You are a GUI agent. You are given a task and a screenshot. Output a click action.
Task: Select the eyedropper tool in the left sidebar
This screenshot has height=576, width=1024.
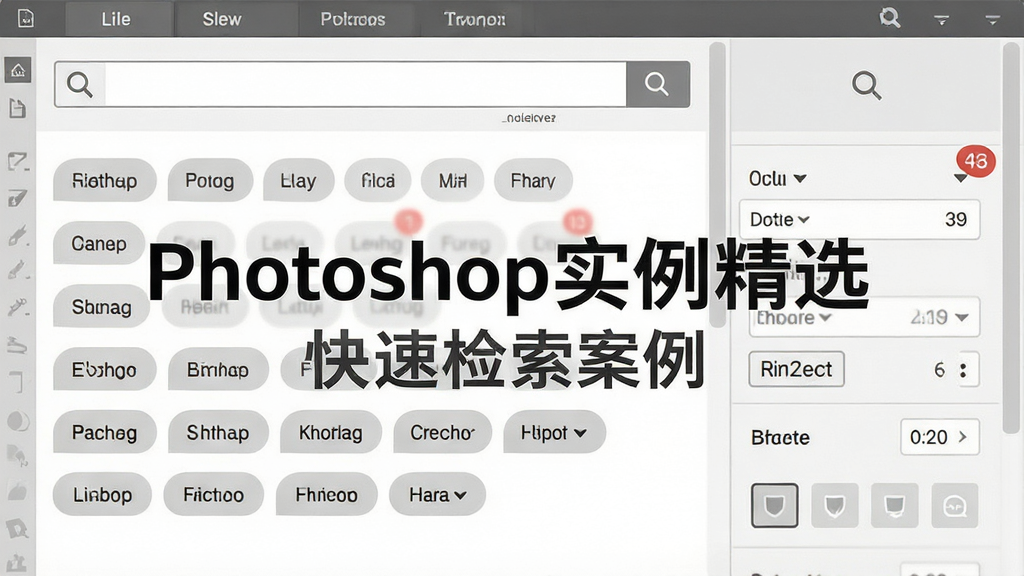[18, 306]
